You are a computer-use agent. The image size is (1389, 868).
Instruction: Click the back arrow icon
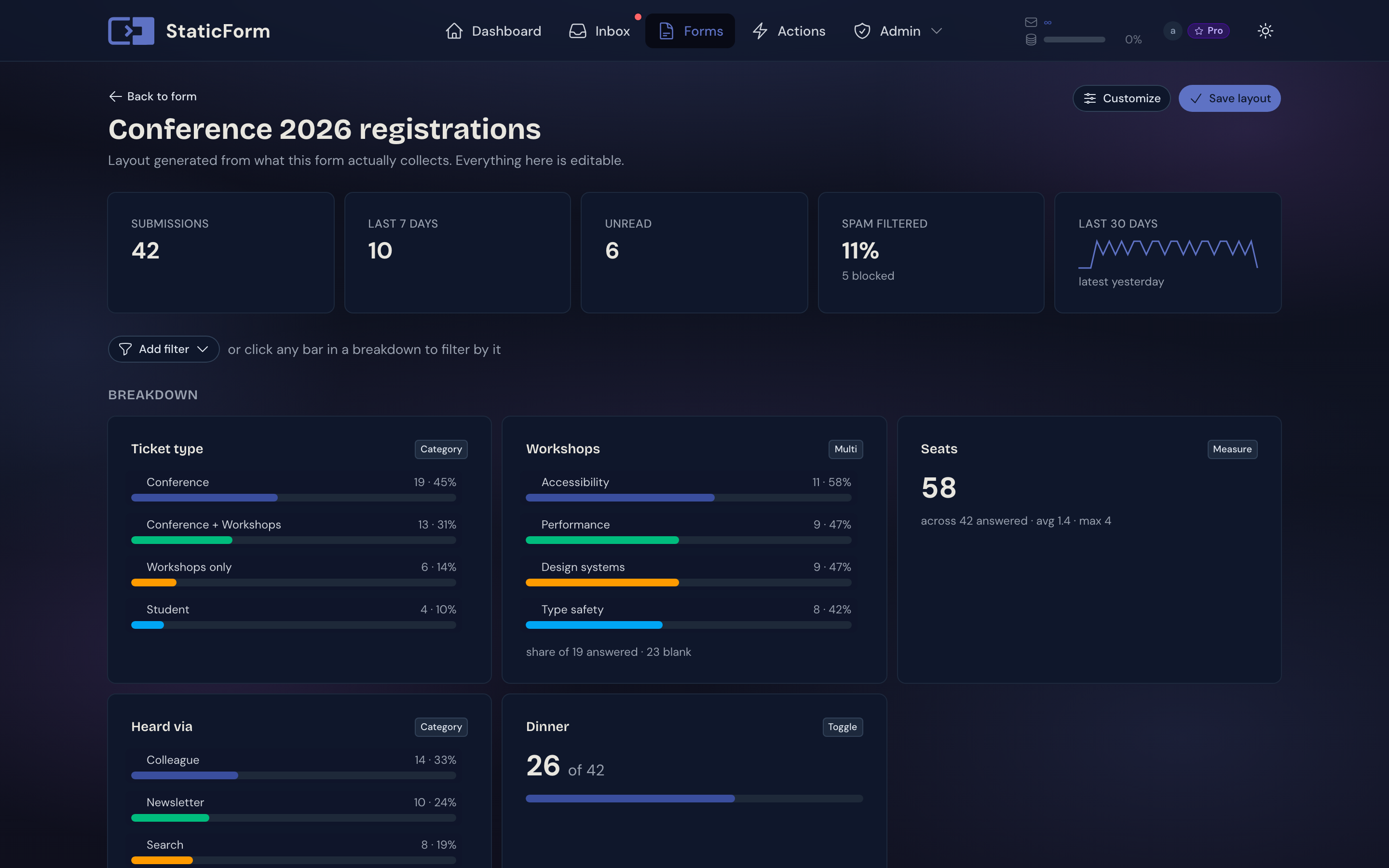point(115,96)
